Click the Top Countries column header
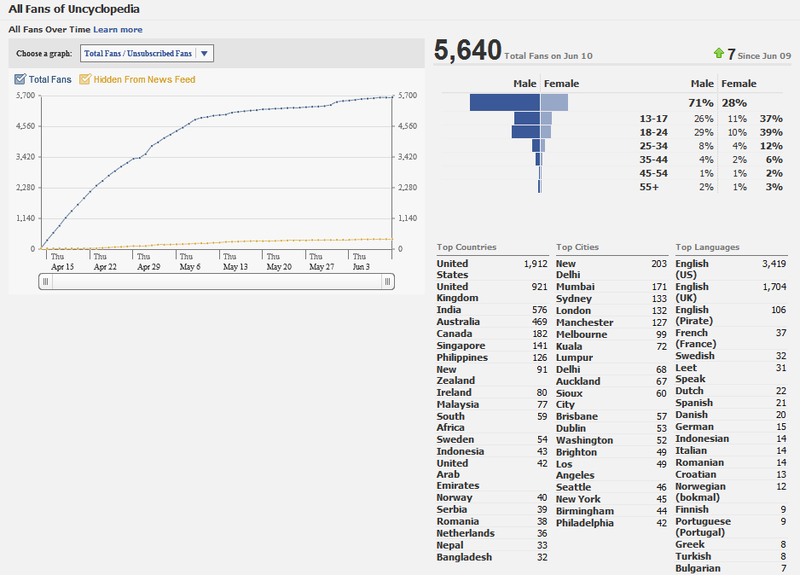800x575 pixels. coord(467,247)
